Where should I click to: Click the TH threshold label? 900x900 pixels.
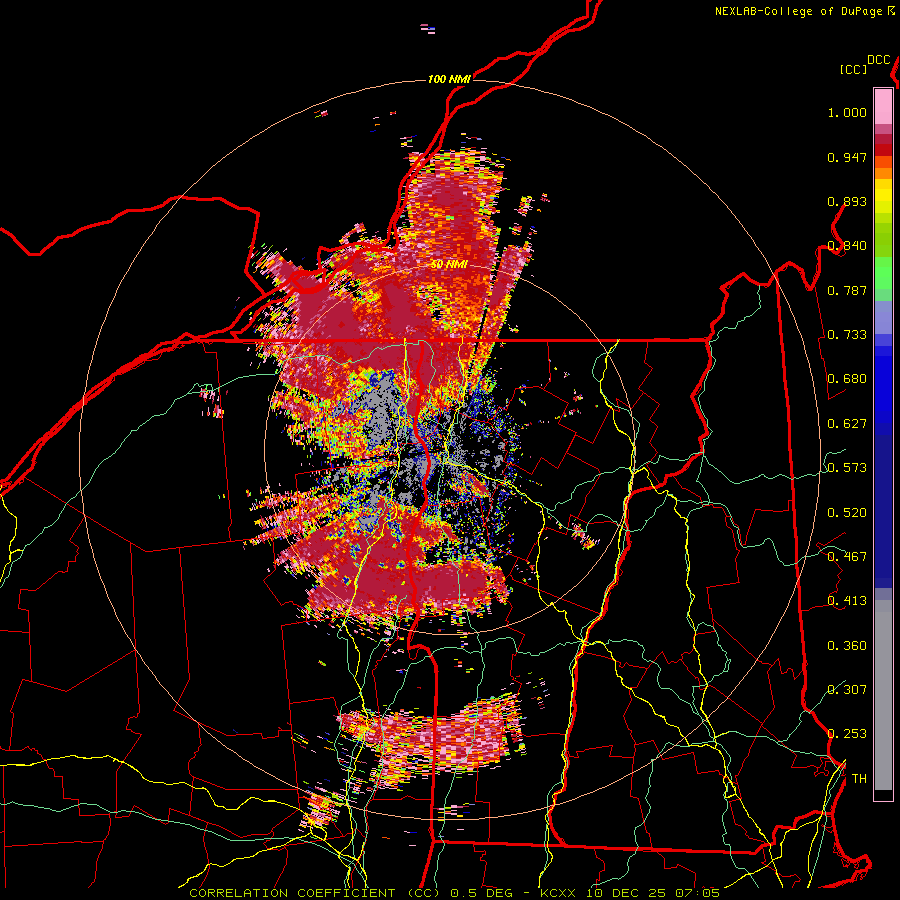859,779
